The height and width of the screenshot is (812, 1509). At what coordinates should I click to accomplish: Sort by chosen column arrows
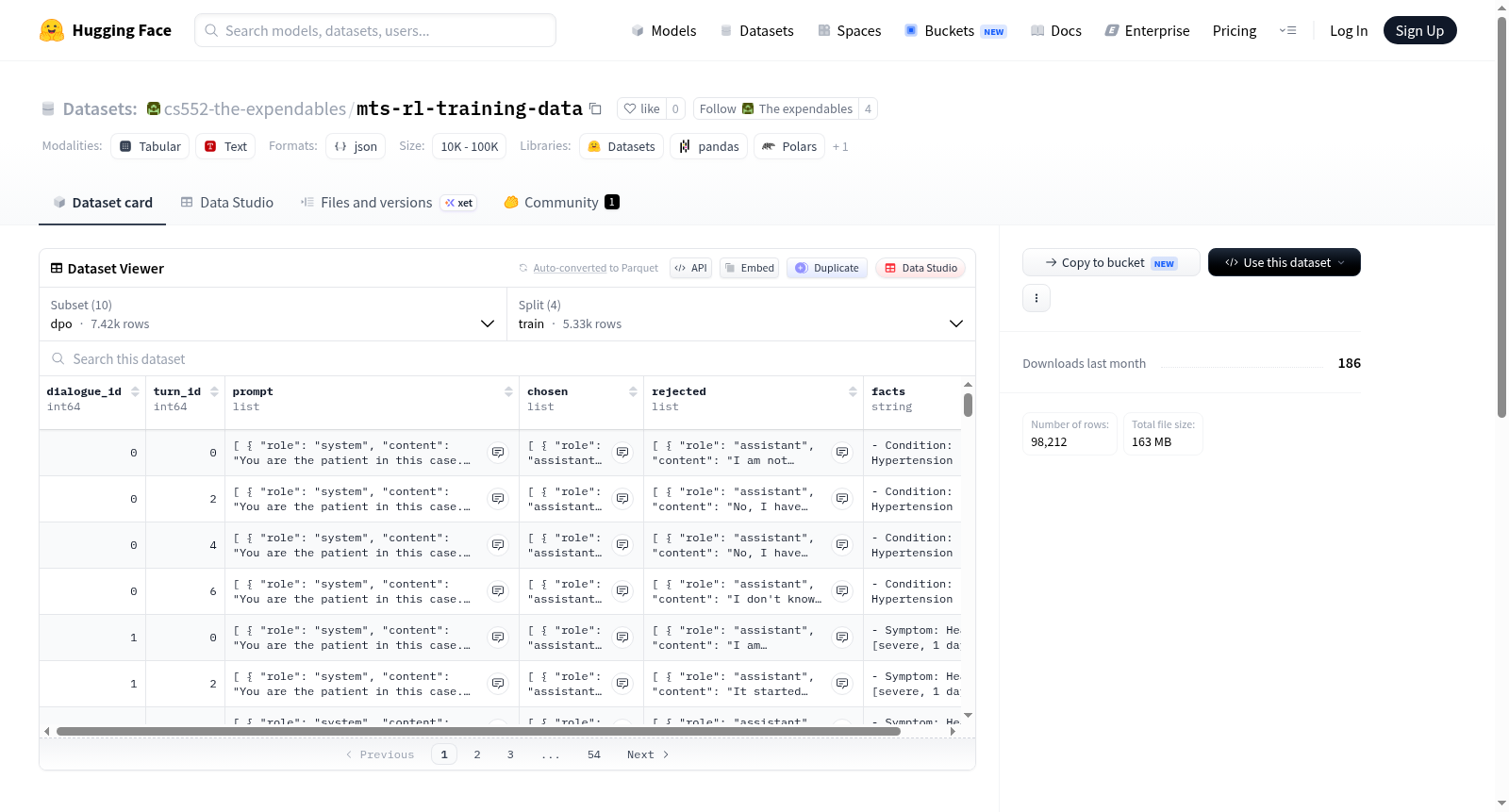click(633, 391)
